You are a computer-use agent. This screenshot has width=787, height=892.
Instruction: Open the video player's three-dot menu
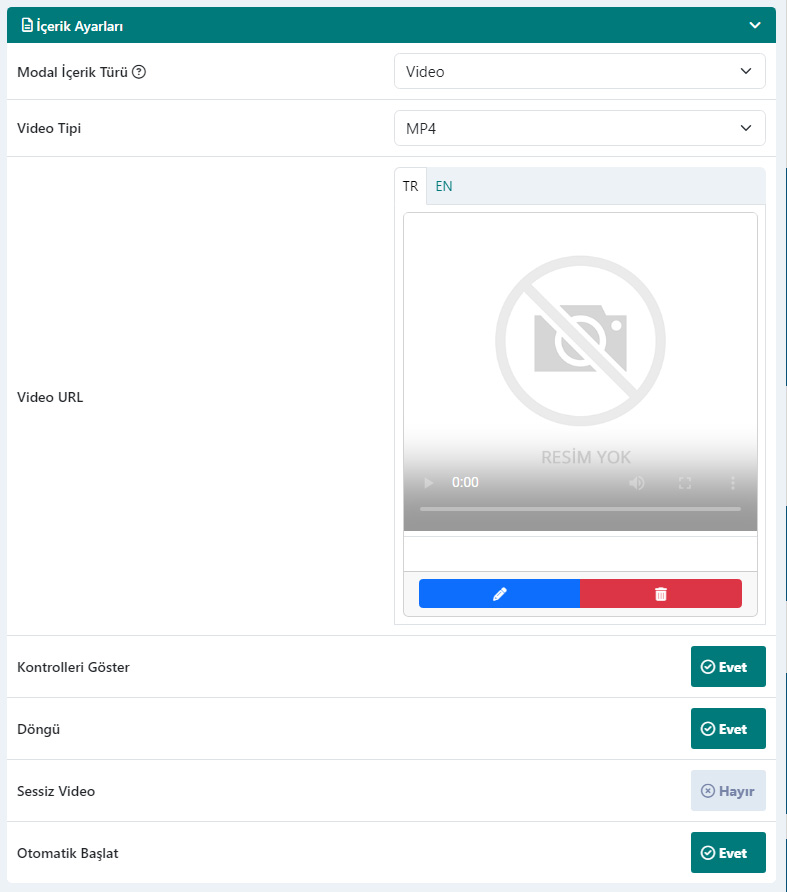[x=732, y=483]
